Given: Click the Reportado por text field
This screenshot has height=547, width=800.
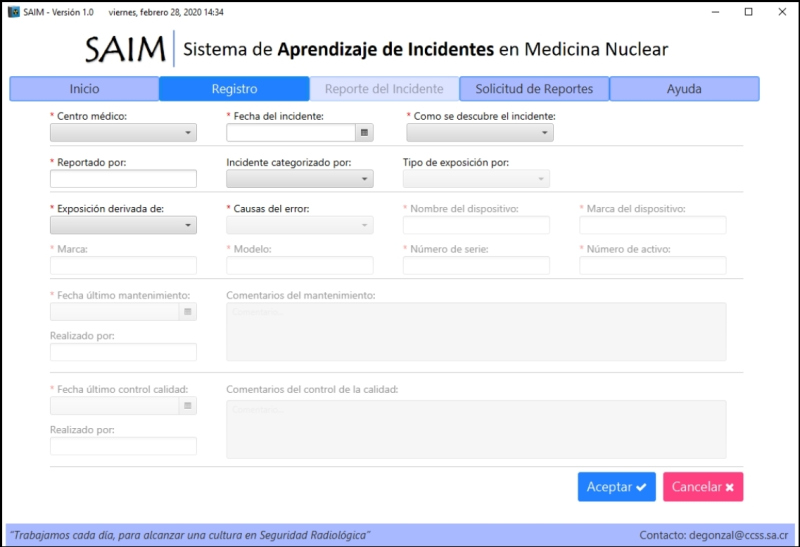Looking at the screenshot, I should click(123, 179).
